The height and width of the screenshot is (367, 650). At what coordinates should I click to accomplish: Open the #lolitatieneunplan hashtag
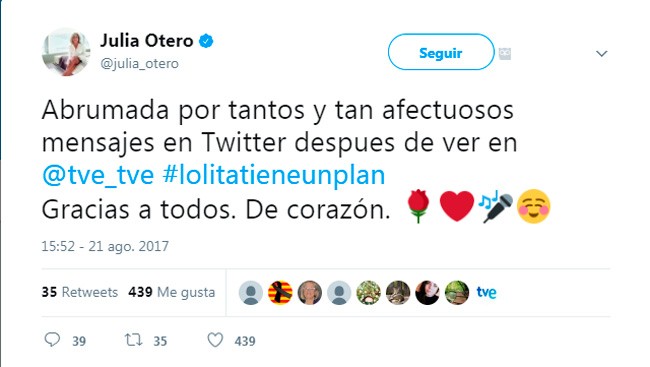pos(274,175)
